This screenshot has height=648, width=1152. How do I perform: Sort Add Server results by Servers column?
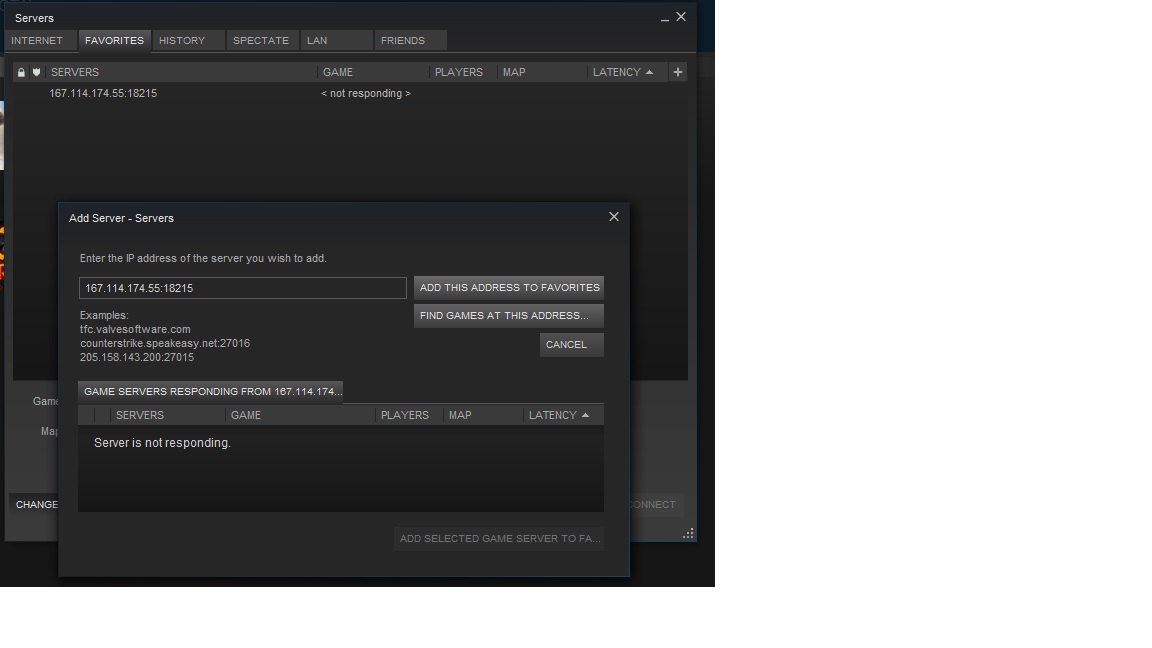coord(168,415)
